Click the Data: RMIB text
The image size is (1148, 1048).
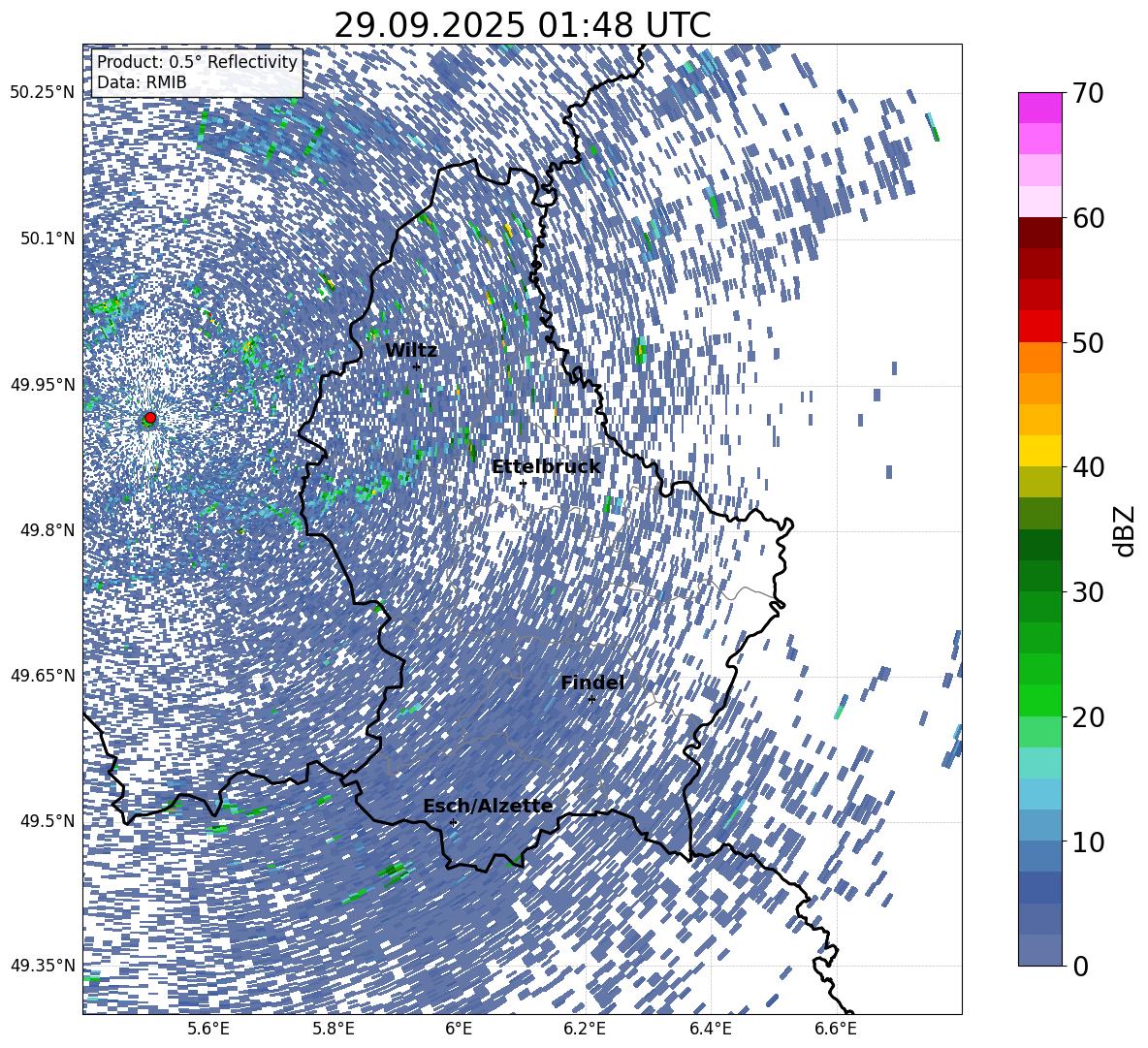pyautogui.click(x=142, y=82)
